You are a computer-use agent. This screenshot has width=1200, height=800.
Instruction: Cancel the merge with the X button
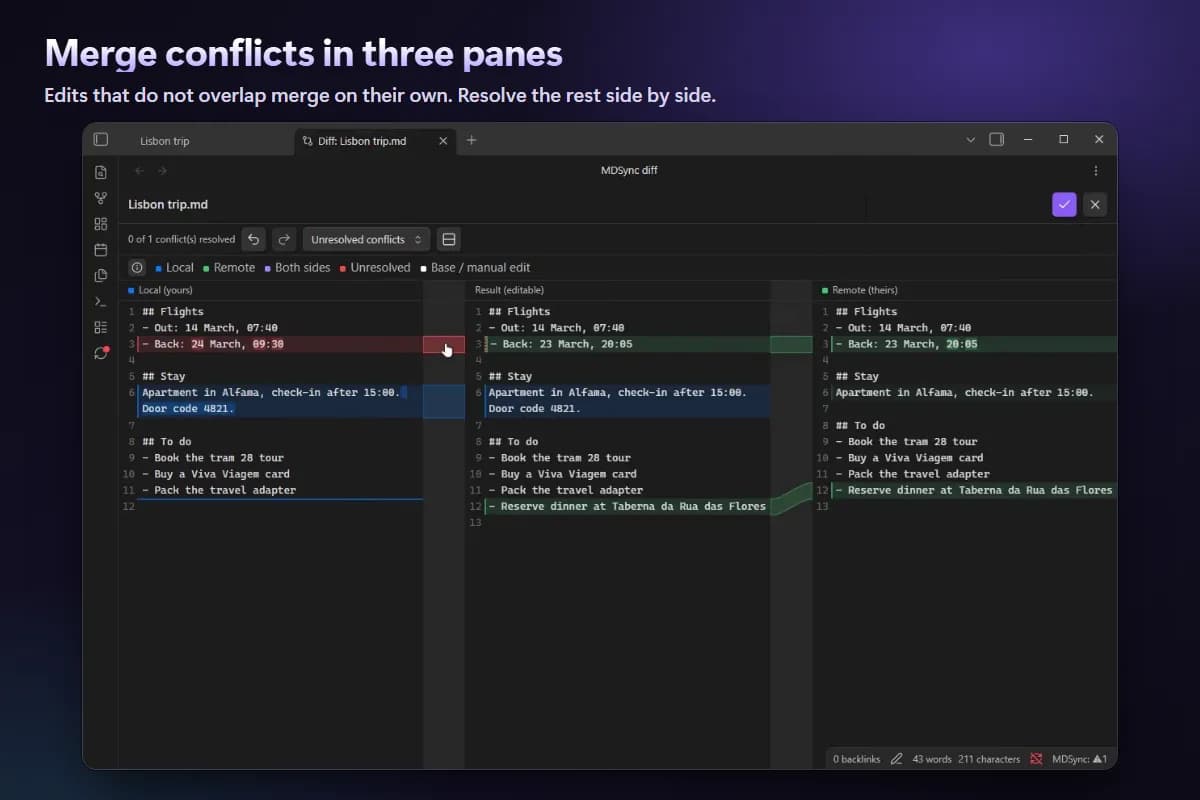1095,204
